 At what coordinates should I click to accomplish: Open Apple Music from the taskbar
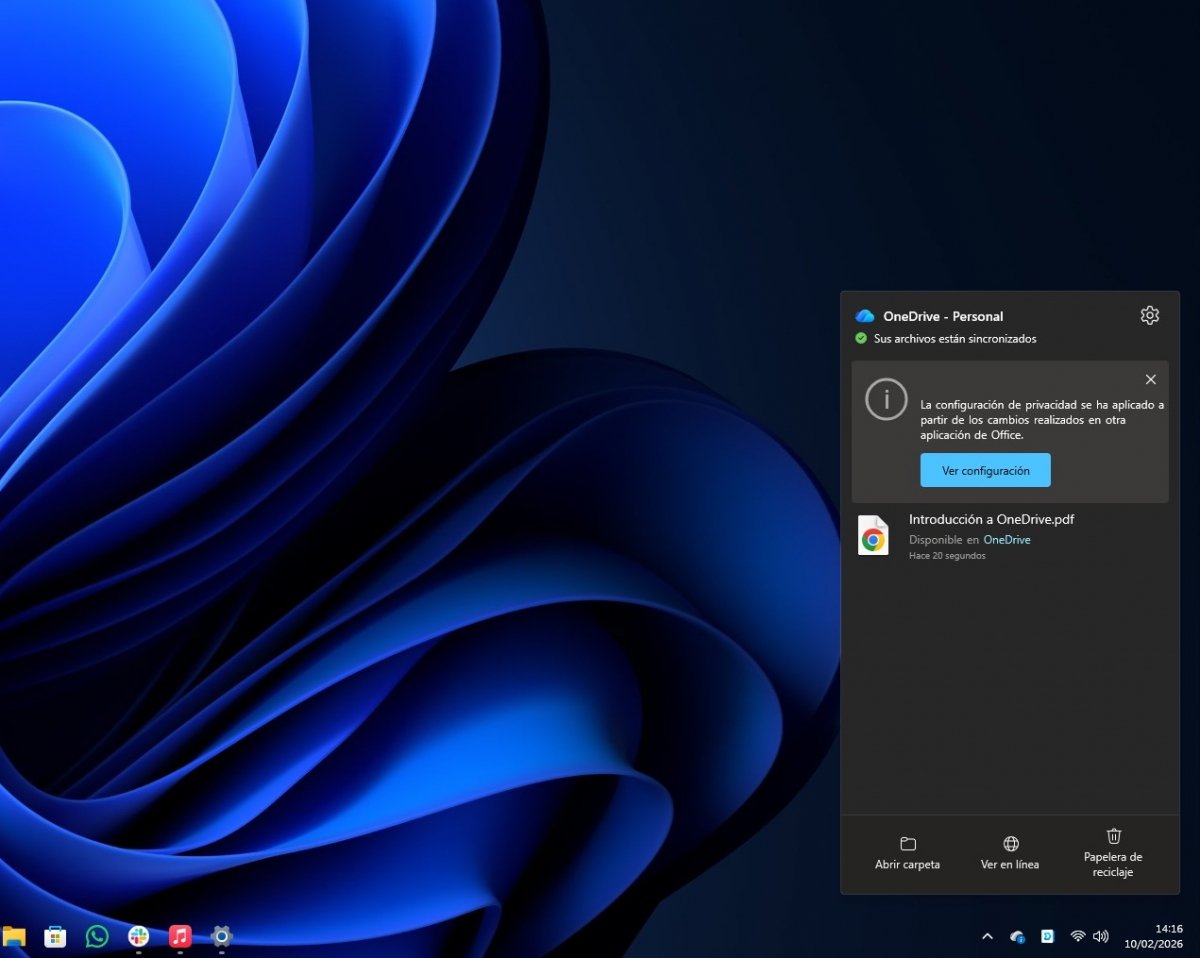point(178,936)
